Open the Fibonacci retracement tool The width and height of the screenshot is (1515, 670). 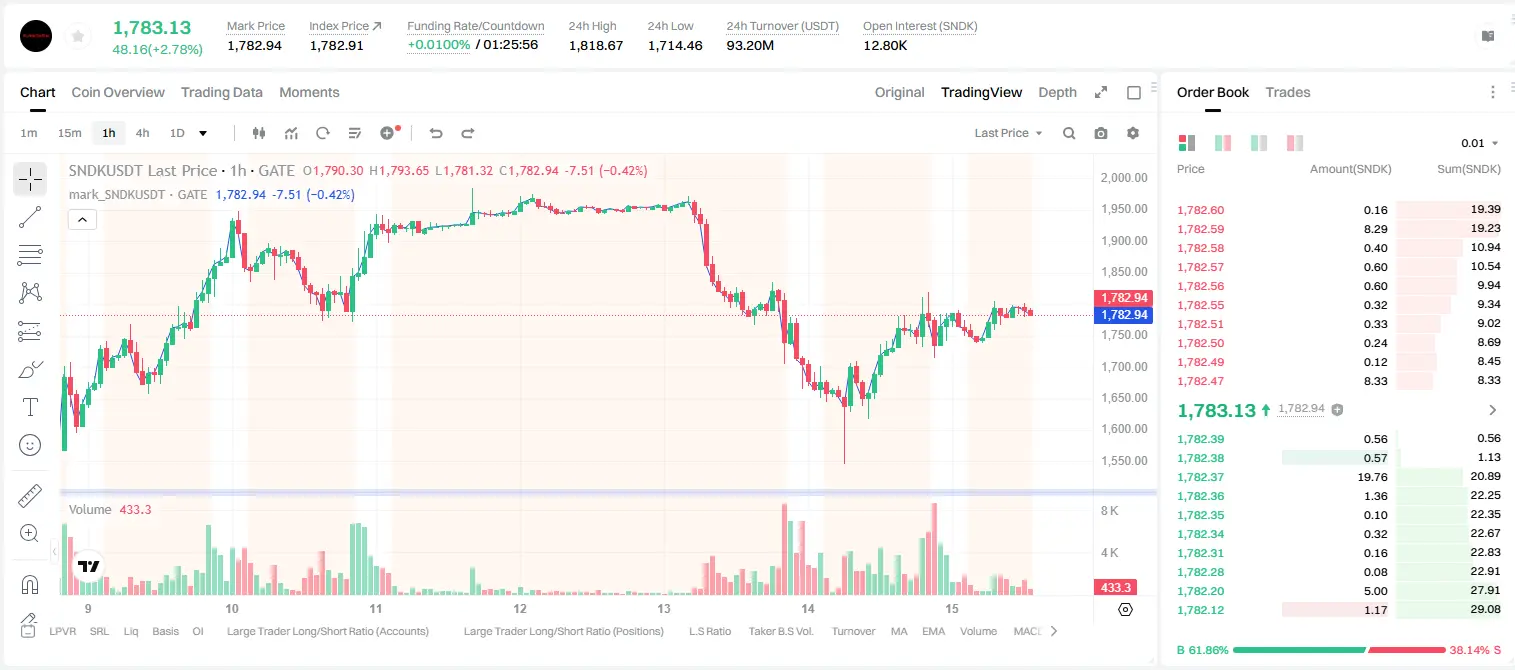point(30,255)
